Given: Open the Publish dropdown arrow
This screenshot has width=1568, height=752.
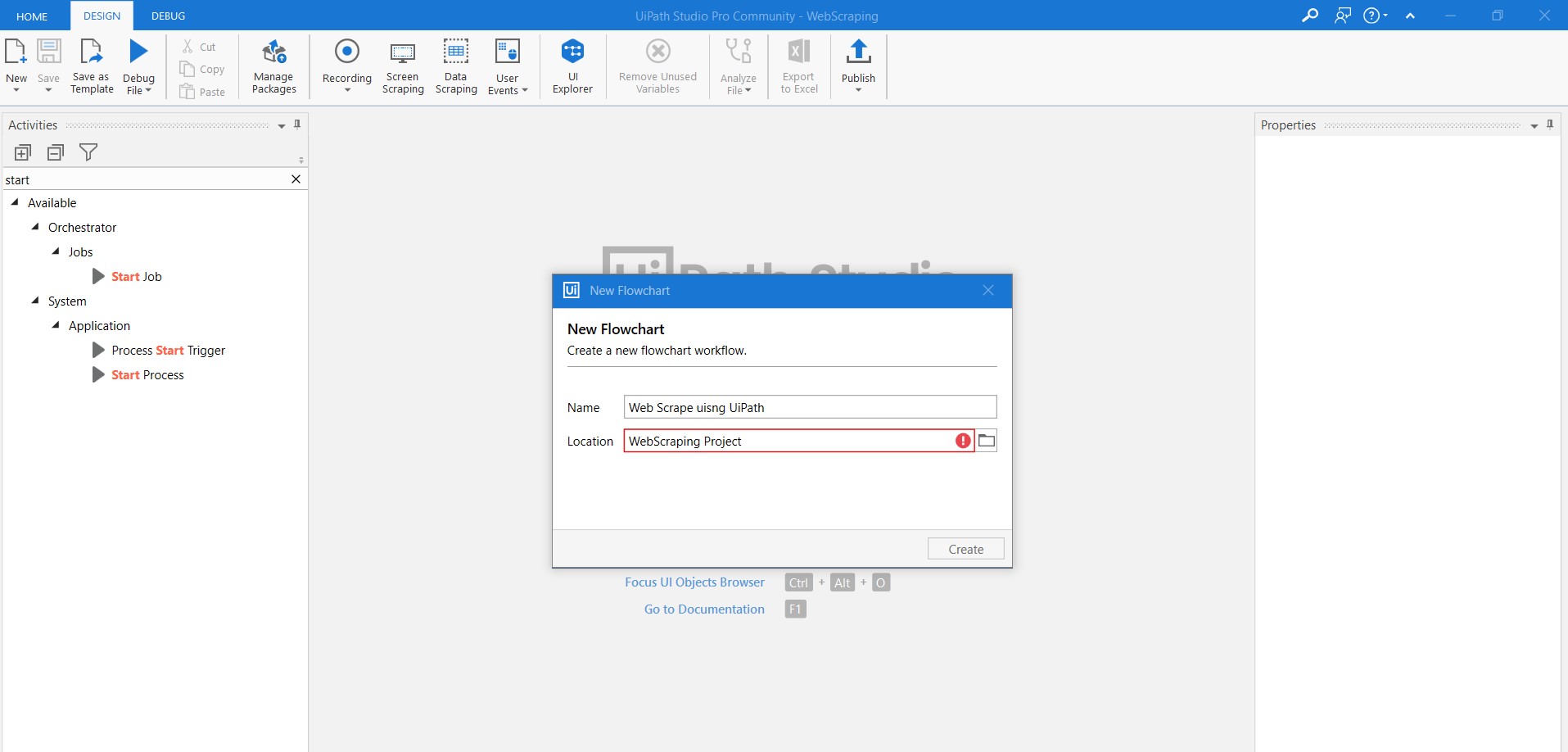Looking at the screenshot, I should click(x=858, y=90).
